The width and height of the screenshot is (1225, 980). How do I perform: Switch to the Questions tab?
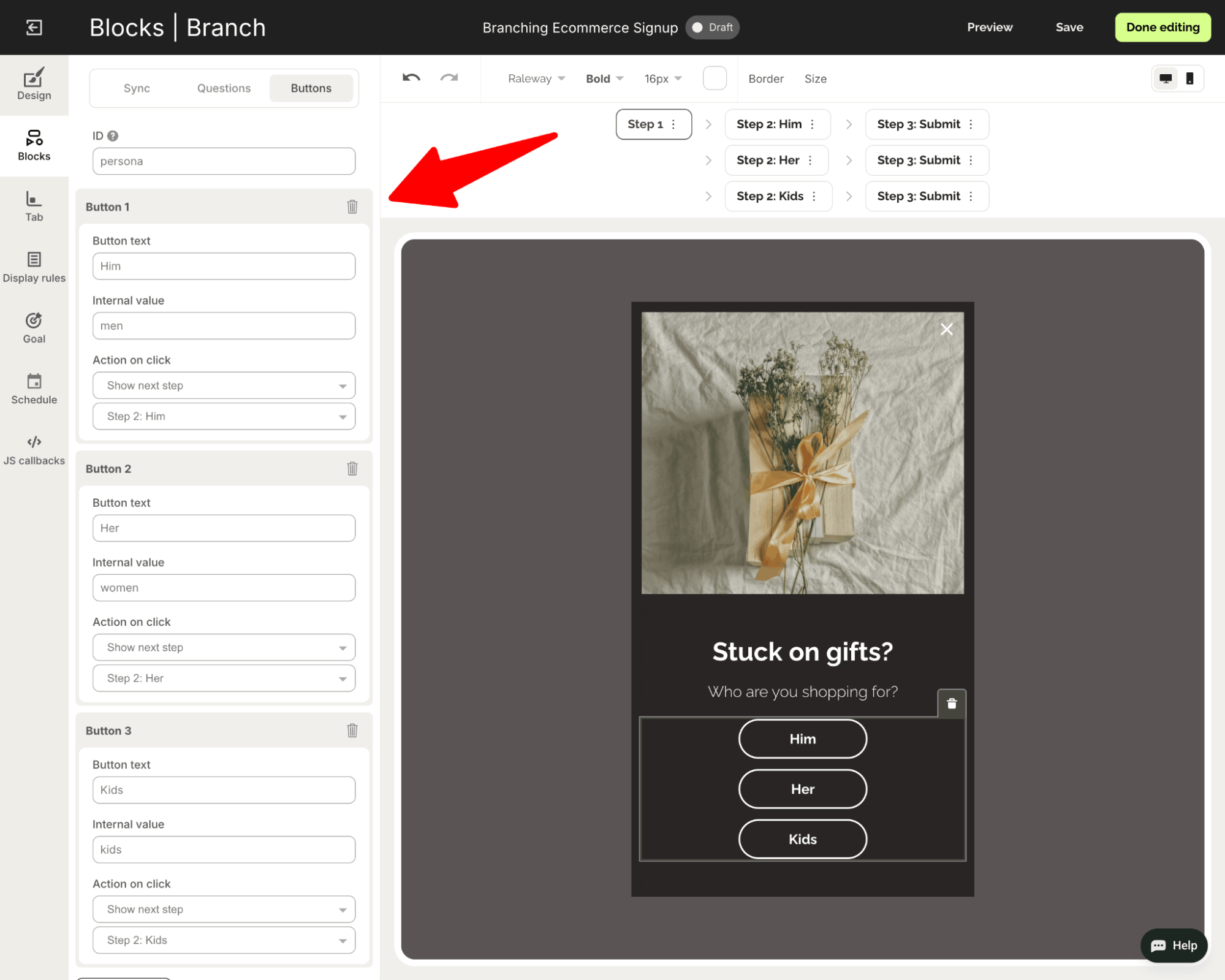point(224,88)
